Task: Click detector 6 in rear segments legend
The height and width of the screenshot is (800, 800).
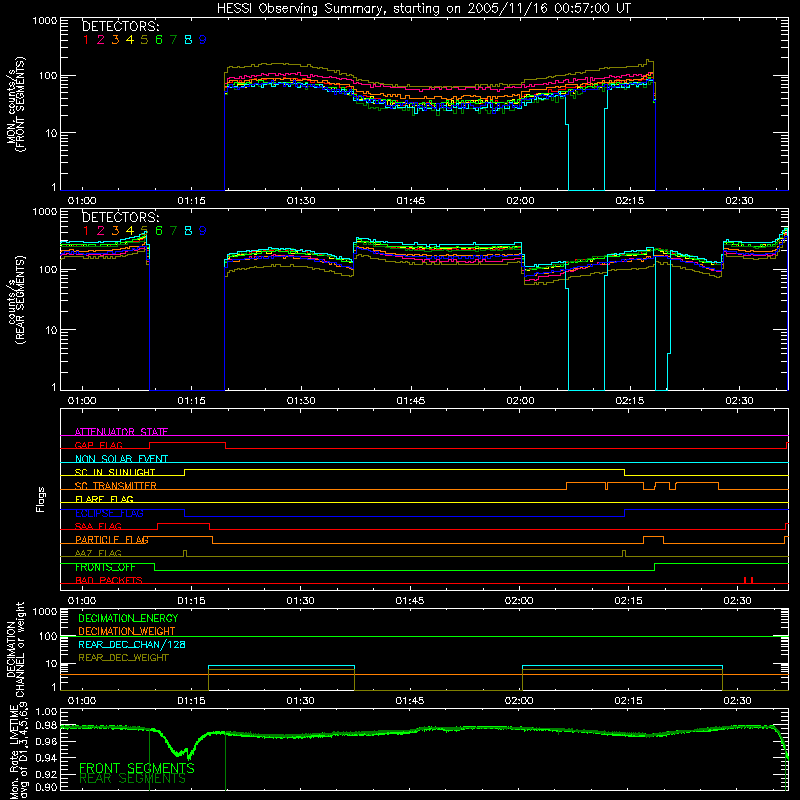Action: (x=159, y=231)
